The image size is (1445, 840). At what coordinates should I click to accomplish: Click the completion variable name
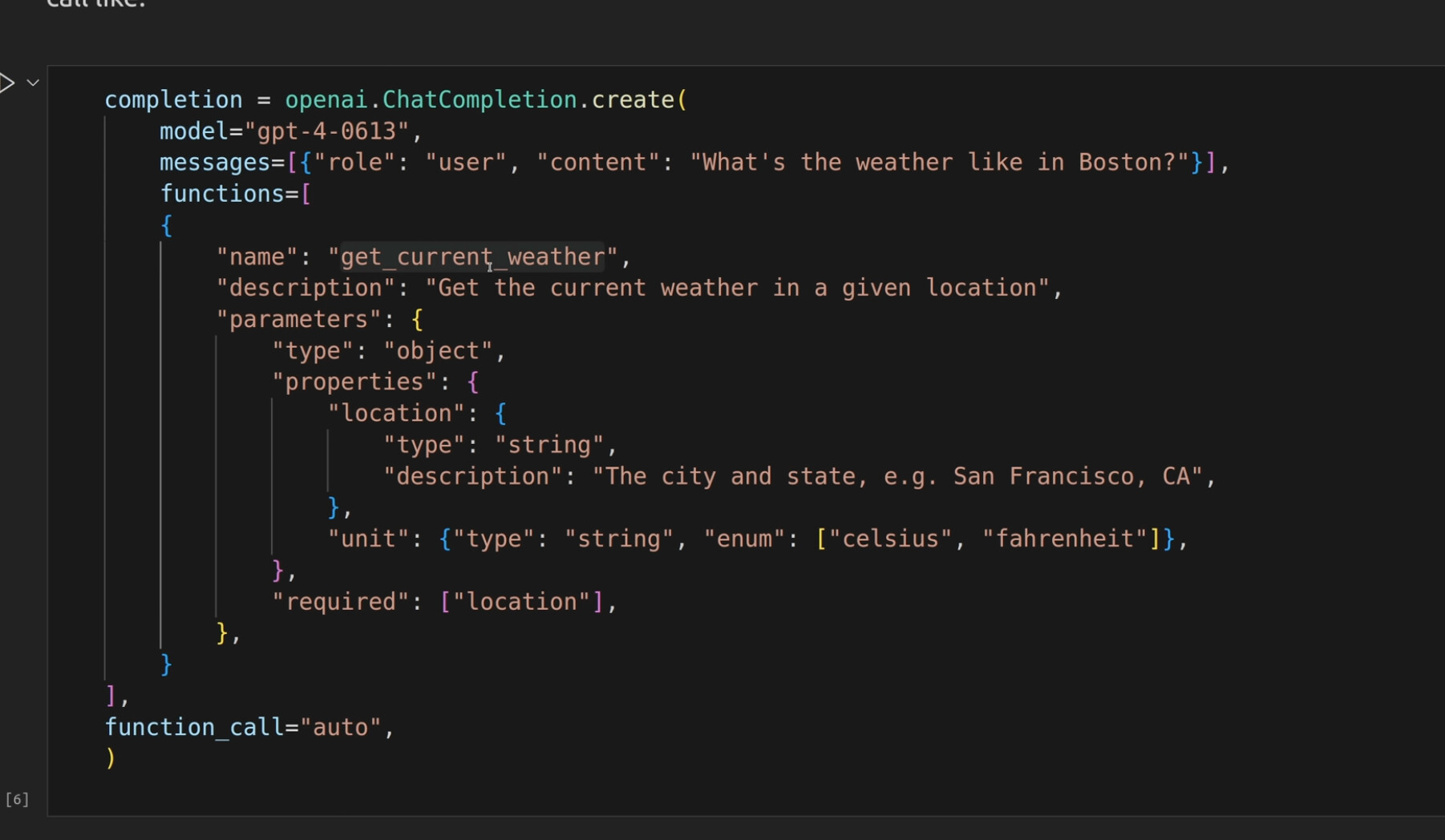[173, 100]
